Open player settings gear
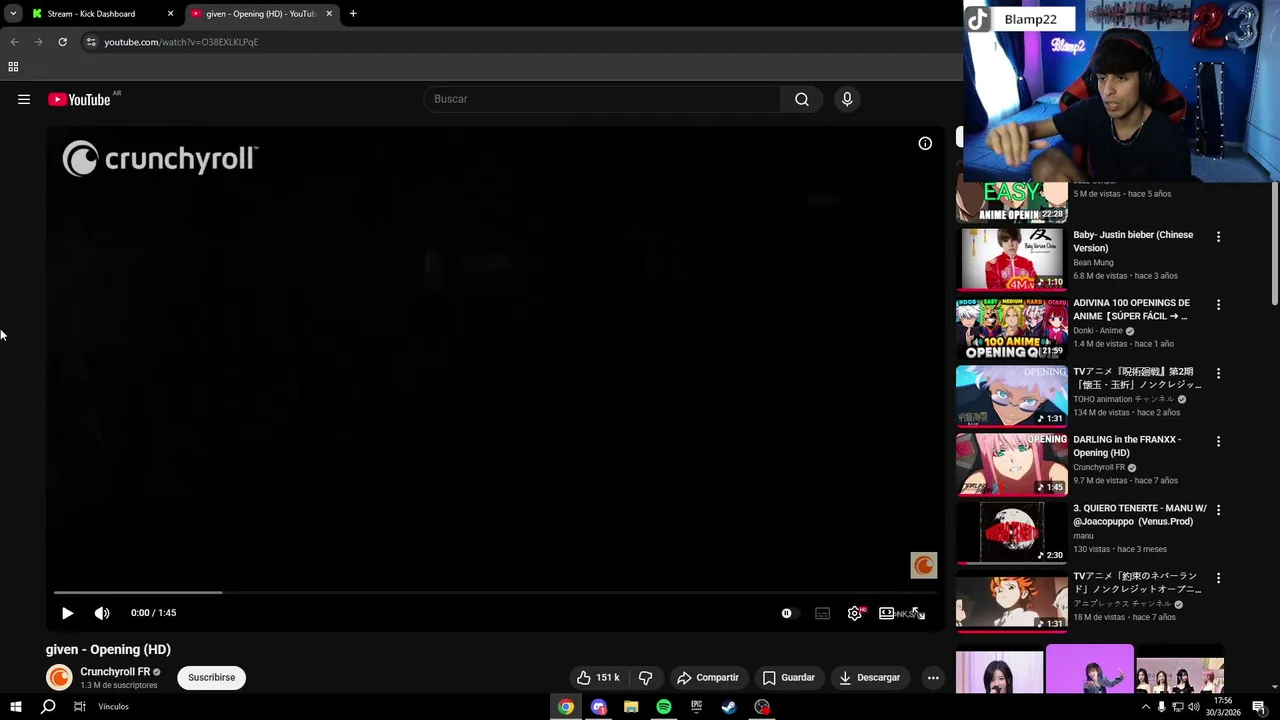The image size is (1280, 720). click(855, 613)
